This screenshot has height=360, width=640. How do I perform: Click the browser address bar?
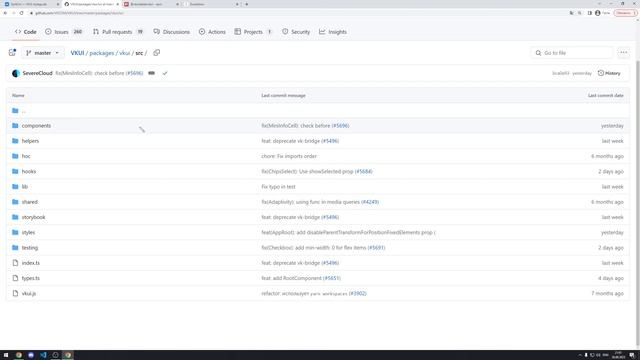(298, 13)
